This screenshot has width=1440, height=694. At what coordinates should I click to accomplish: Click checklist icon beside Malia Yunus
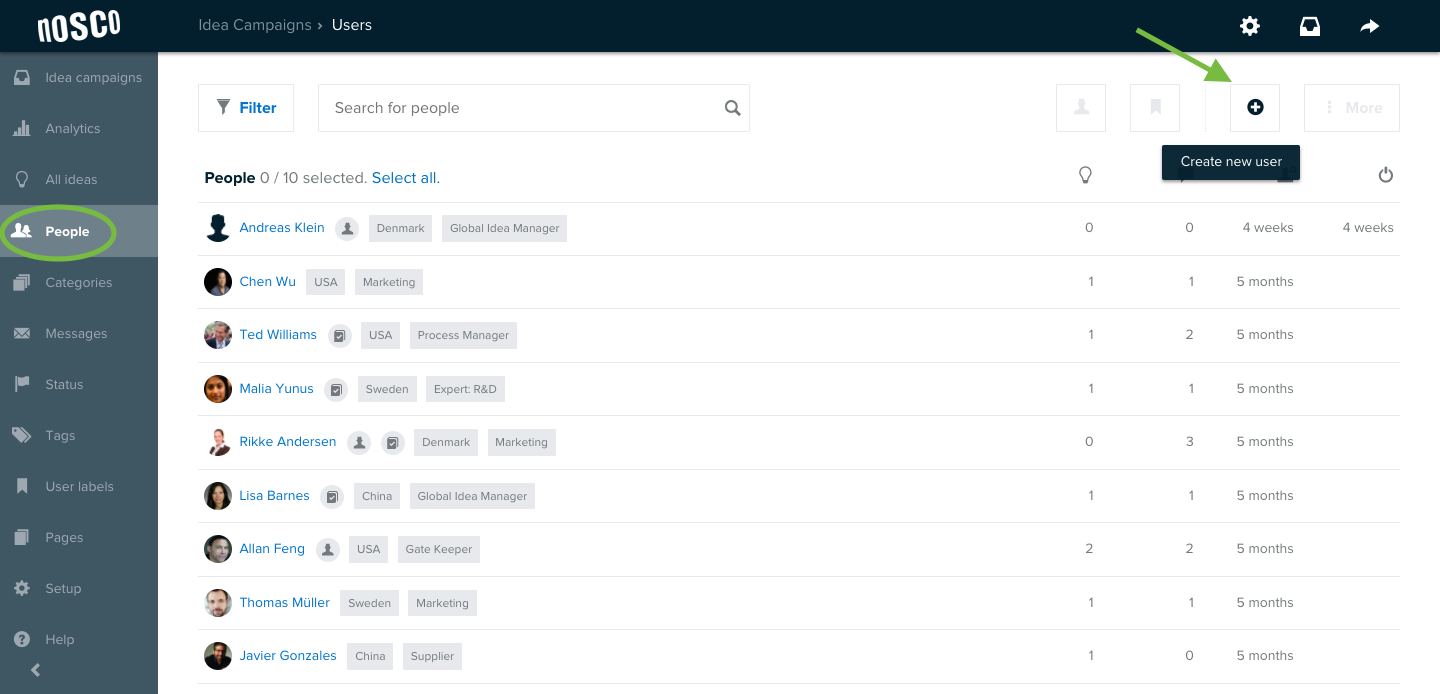coord(337,389)
